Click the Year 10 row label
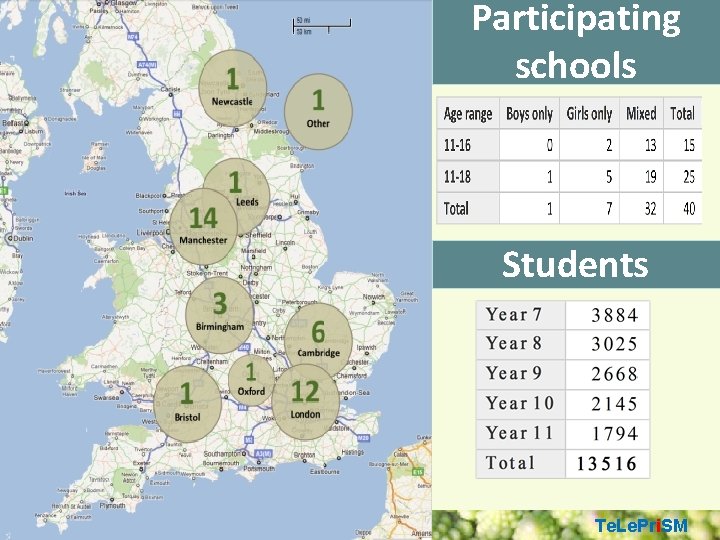 click(x=521, y=404)
